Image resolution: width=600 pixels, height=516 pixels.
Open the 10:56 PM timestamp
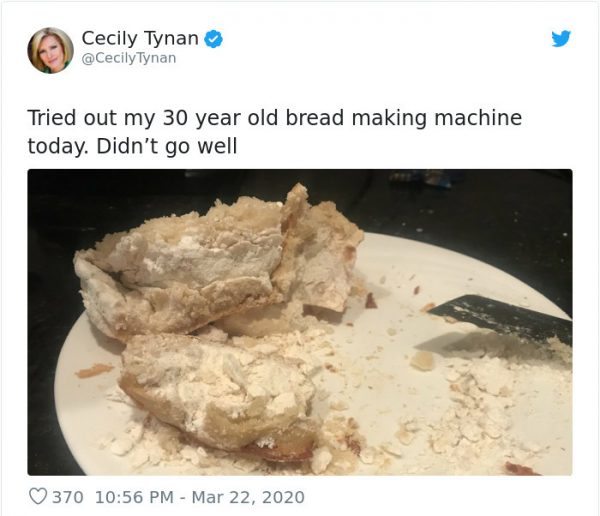click(134, 497)
